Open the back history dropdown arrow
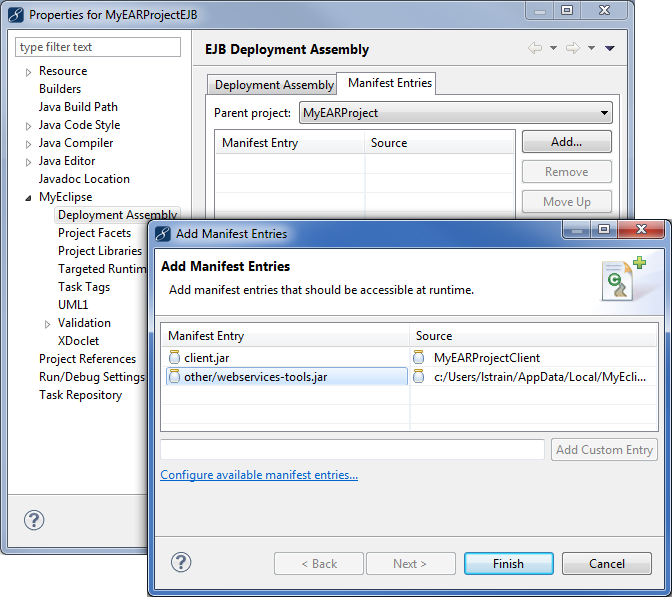 (x=553, y=48)
